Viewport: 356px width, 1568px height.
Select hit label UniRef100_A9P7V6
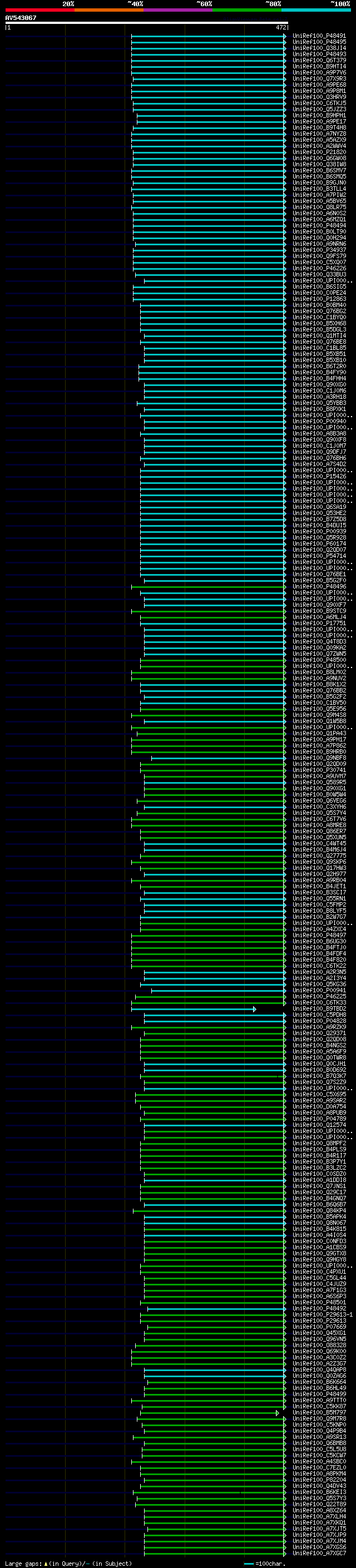click(x=319, y=72)
